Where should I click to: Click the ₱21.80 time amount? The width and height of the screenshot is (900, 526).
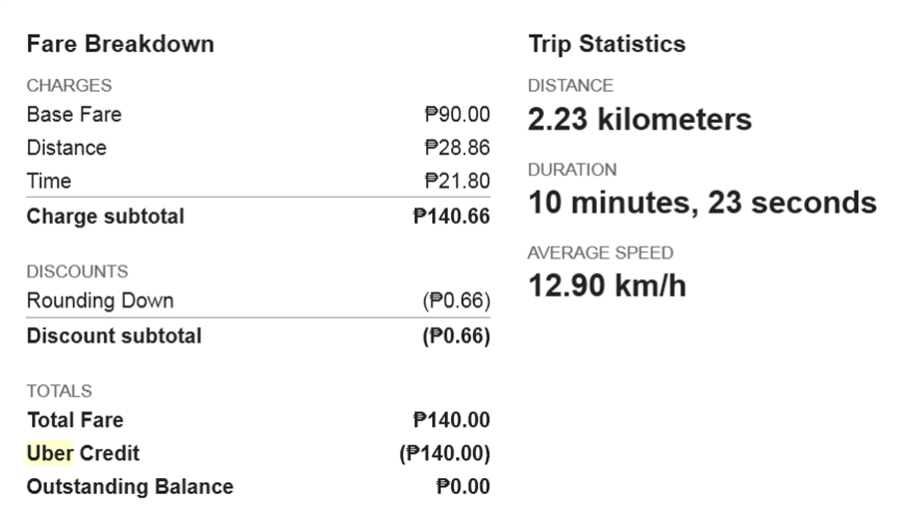click(457, 181)
